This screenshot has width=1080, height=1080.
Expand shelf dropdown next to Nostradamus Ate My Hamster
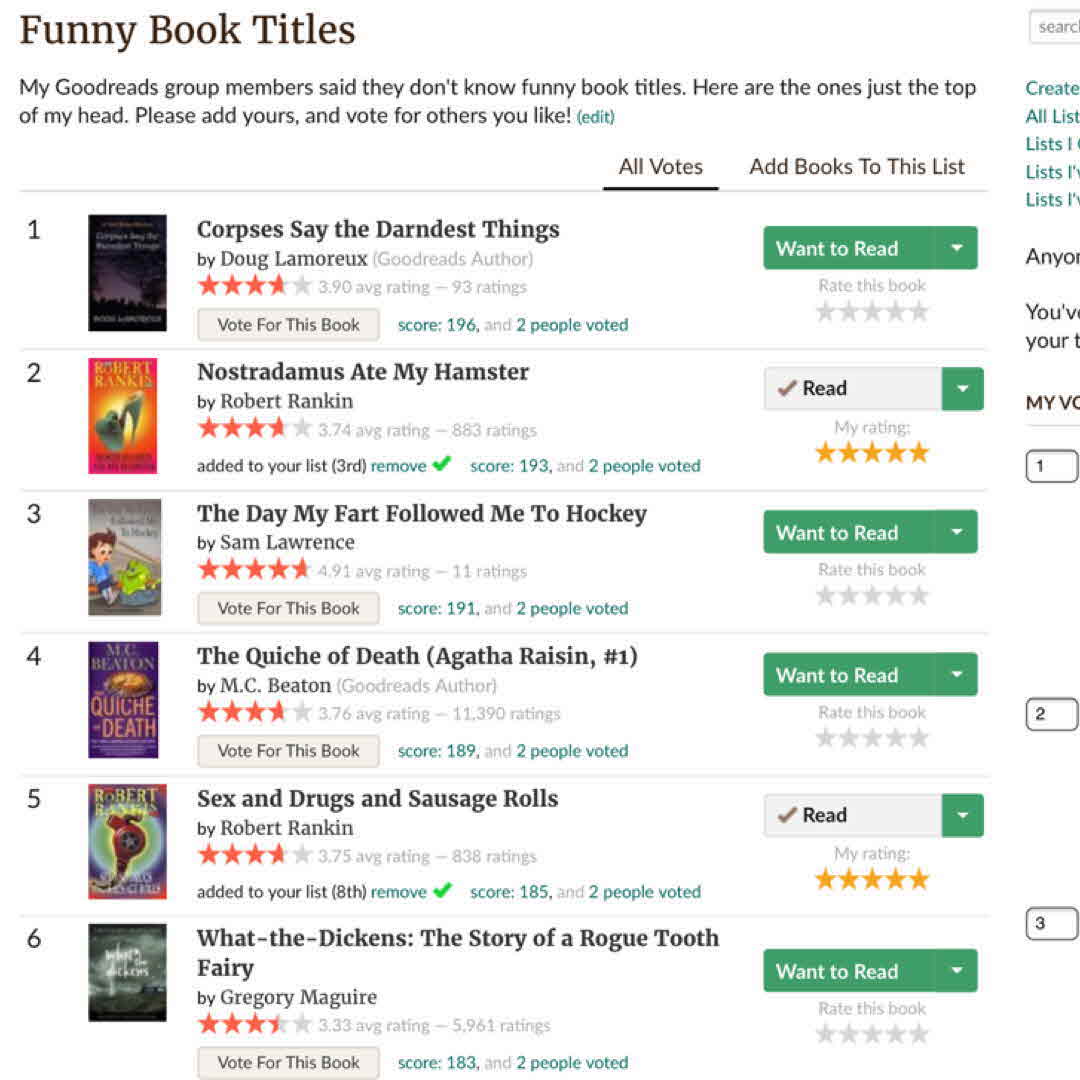point(962,389)
